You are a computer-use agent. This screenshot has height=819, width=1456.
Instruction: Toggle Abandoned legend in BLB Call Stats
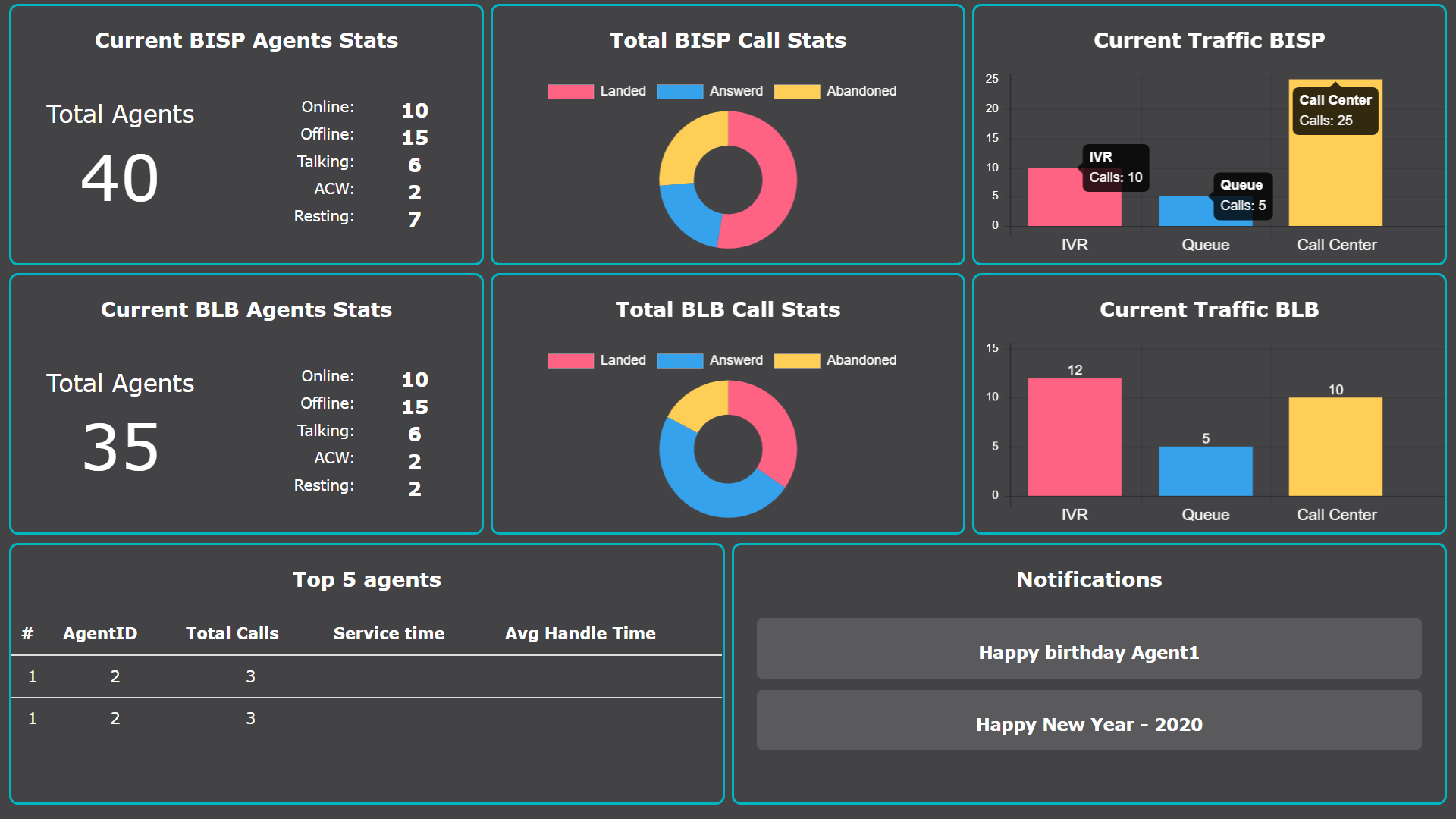(835, 360)
